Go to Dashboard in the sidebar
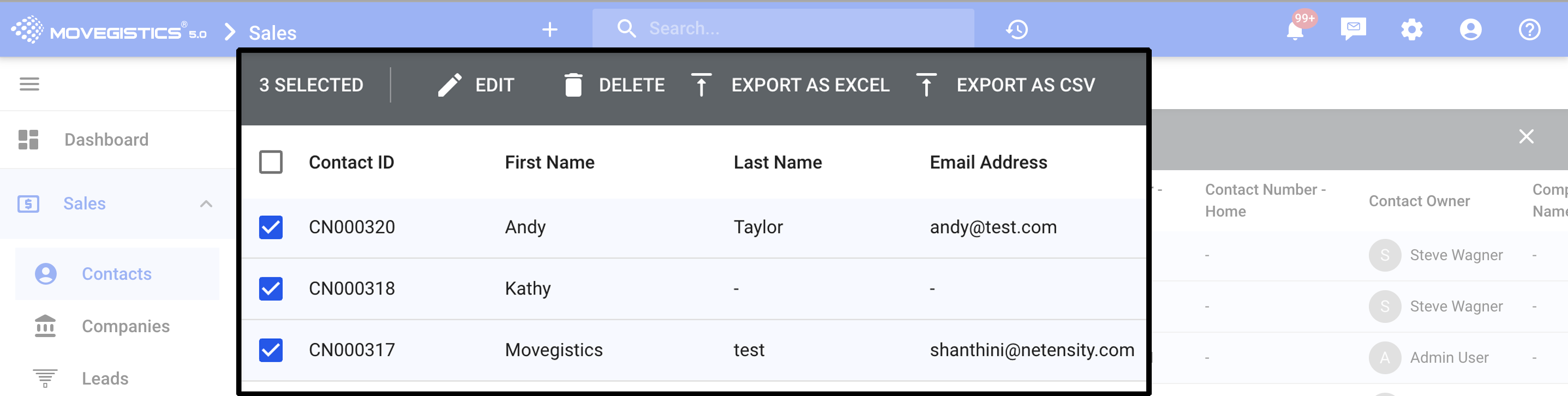1568x396 pixels. [106, 139]
